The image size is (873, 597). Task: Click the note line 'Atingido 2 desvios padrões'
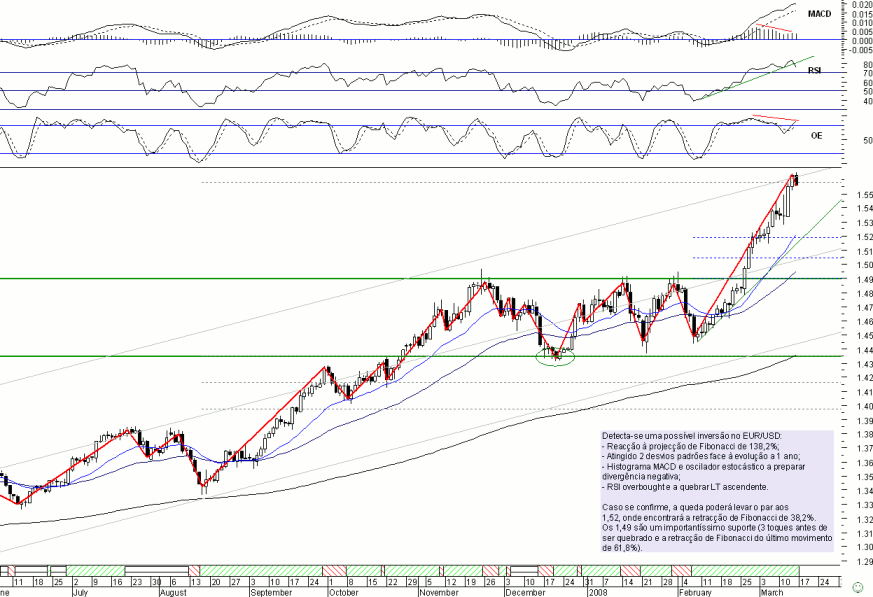pyautogui.click(x=701, y=456)
